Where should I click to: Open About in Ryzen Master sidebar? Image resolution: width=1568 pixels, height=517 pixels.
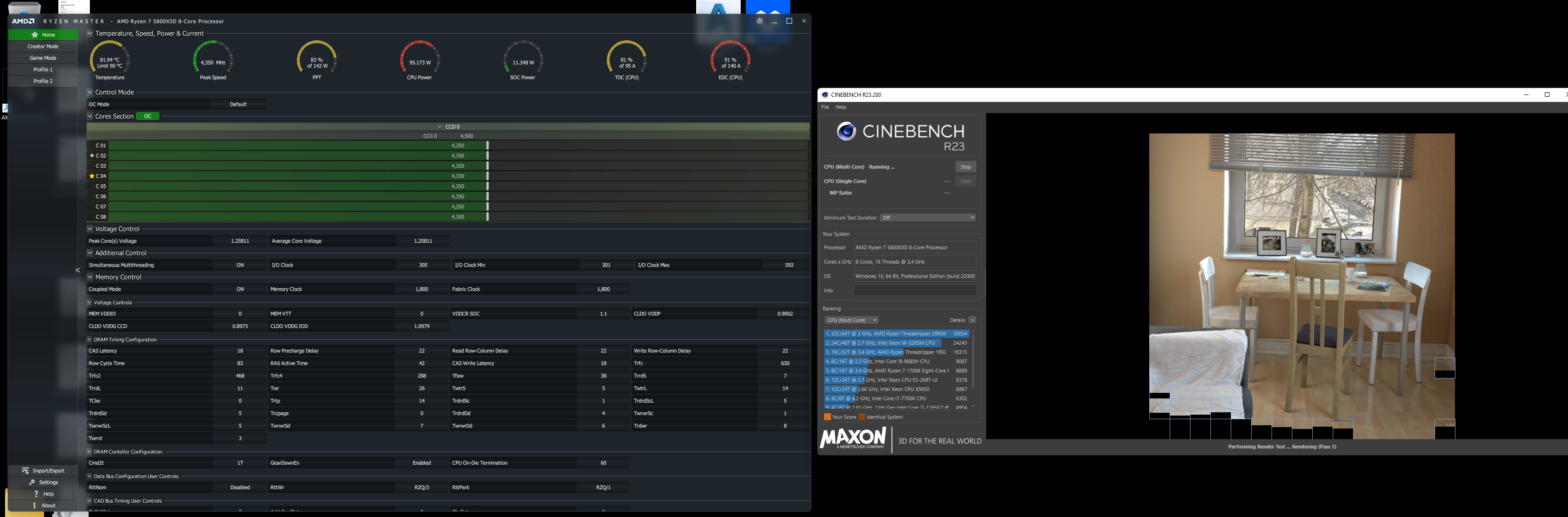[x=43, y=505]
